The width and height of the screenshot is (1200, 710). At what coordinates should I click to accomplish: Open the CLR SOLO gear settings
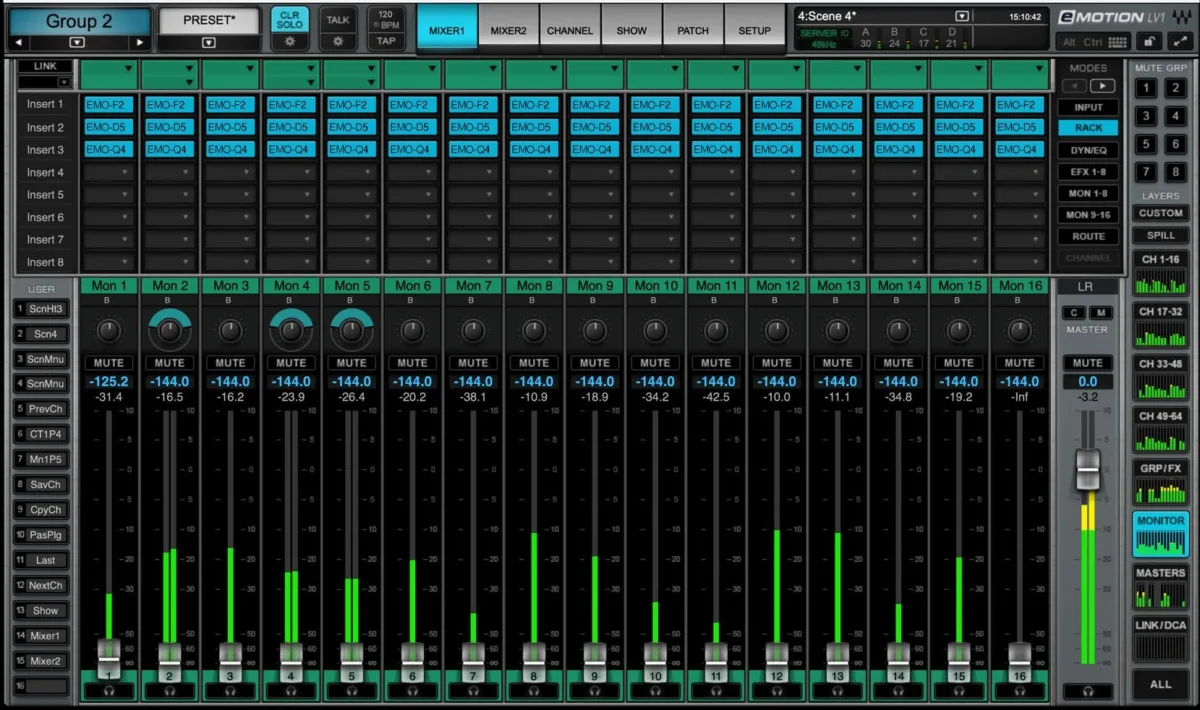tap(290, 42)
